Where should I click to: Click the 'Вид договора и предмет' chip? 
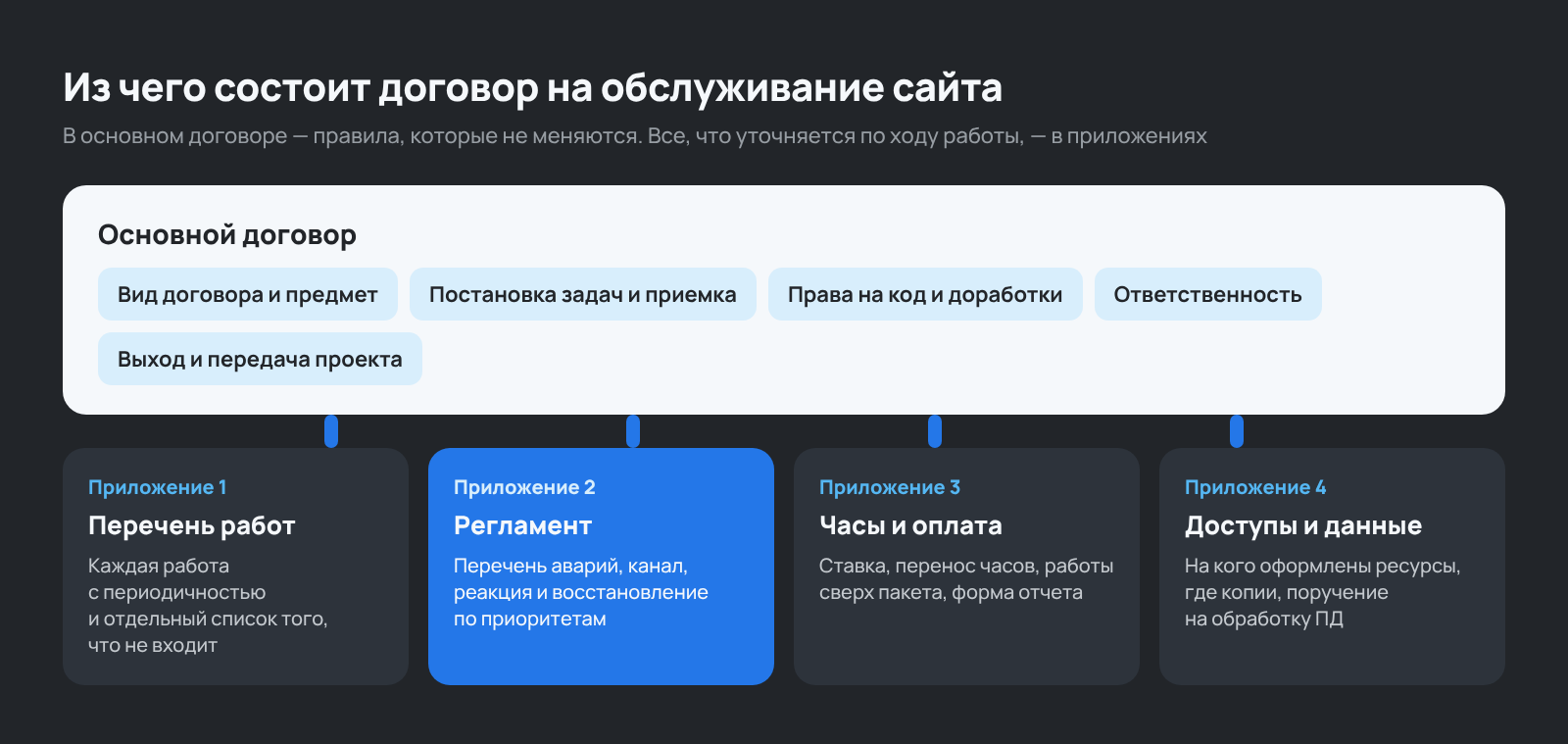(x=248, y=294)
